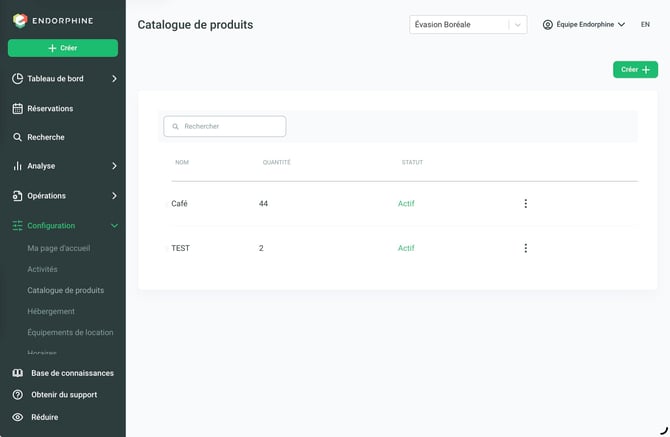Screen dimensions: 670x437
Task: Click the Réduire eye icon
Action: coord(18,417)
